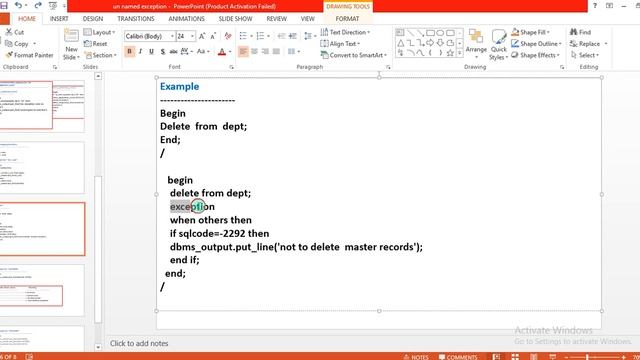Select the rectangle shape
Image resolution: width=640 pixels, height=360 pixels.
coord(430,33)
